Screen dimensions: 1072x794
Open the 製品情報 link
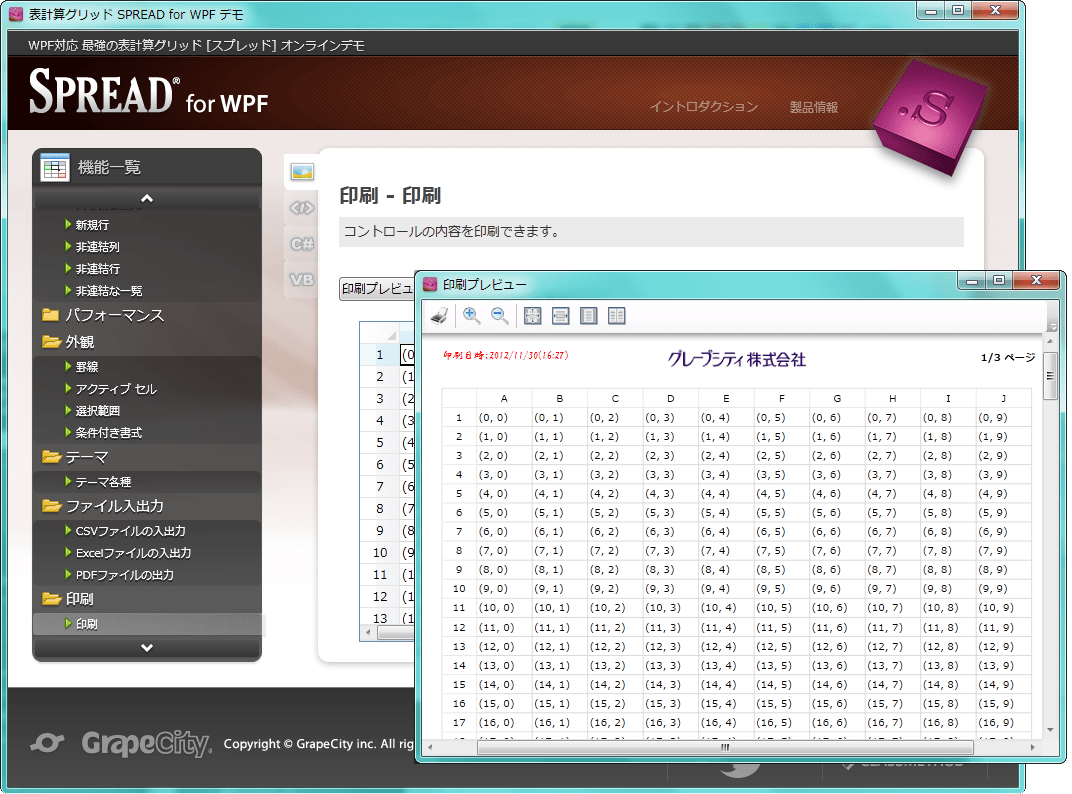(x=813, y=107)
